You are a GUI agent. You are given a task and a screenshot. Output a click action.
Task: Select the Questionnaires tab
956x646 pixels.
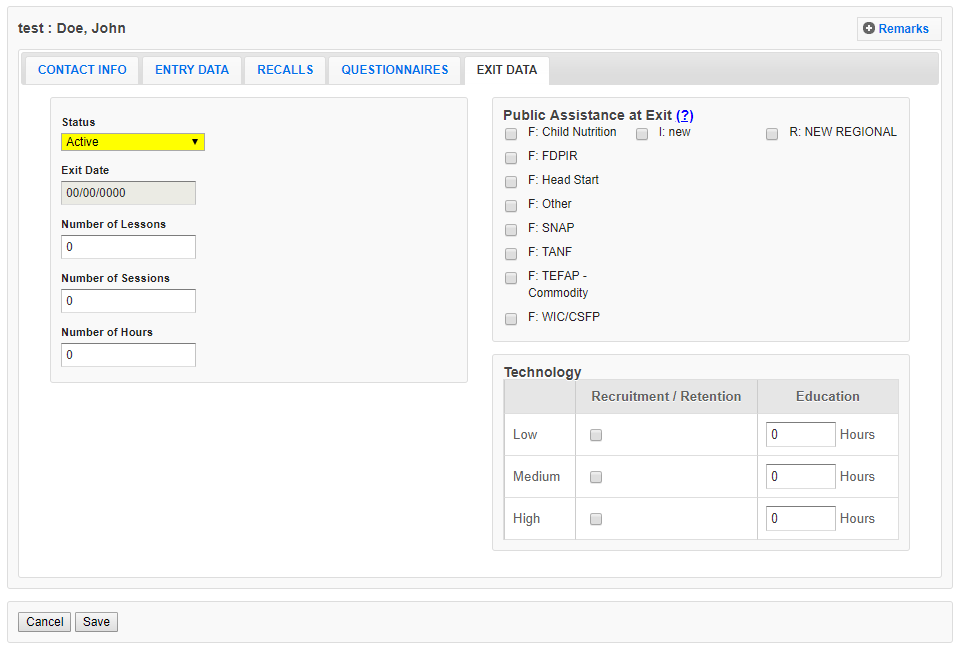click(394, 70)
